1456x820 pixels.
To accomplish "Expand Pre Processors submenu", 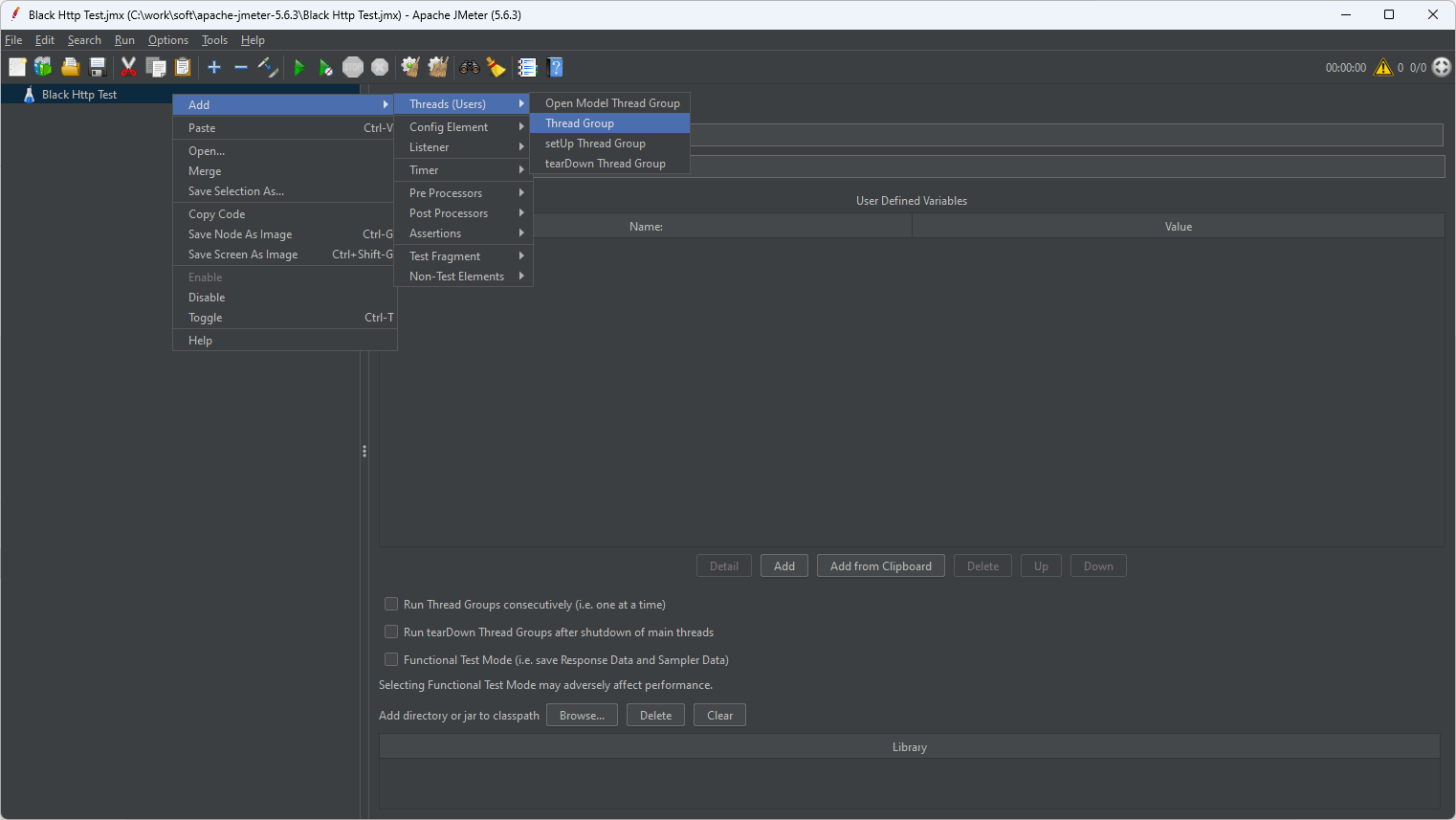I will tap(463, 192).
